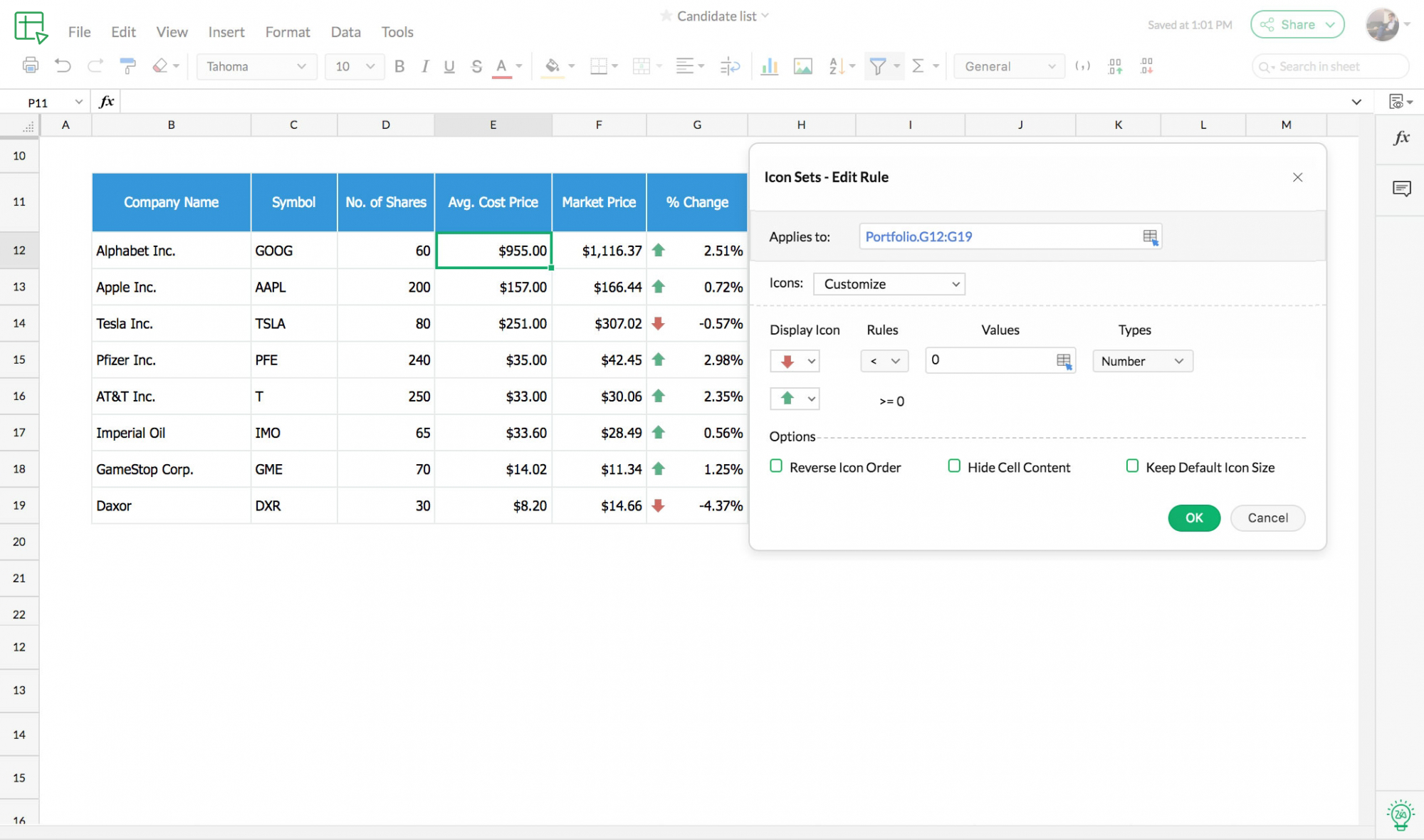Screen dimensions: 1424x840
Task: Click the strikethrough formatting icon
Action: point(477,66)
